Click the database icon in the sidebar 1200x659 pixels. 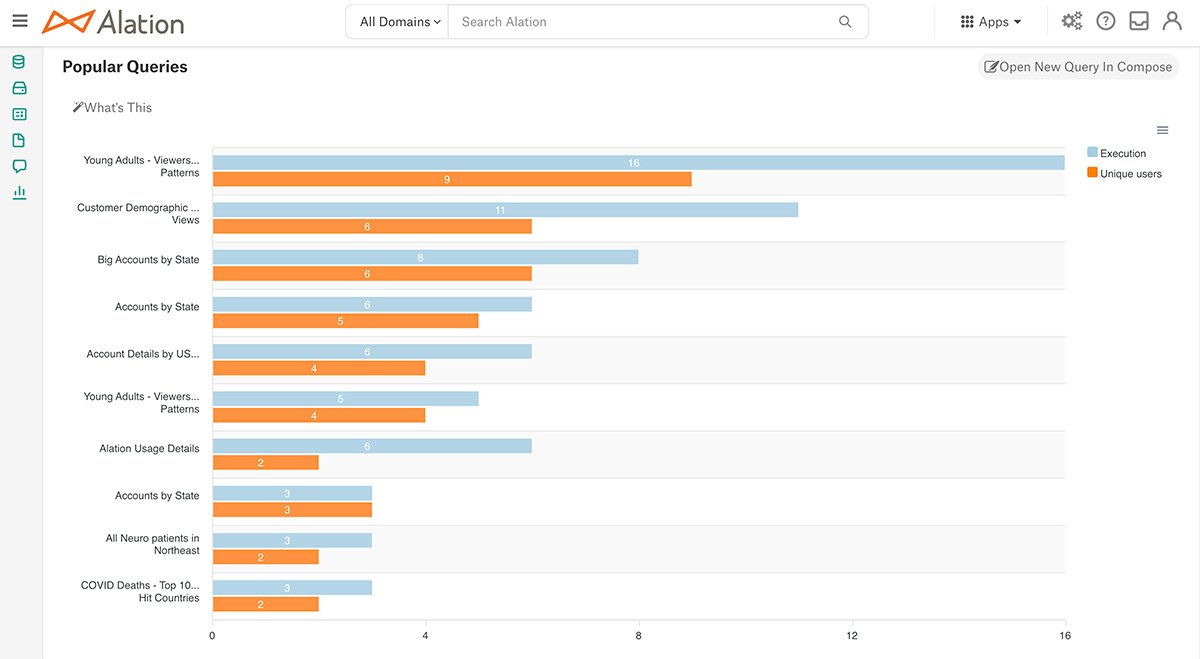tap(19, 62)
